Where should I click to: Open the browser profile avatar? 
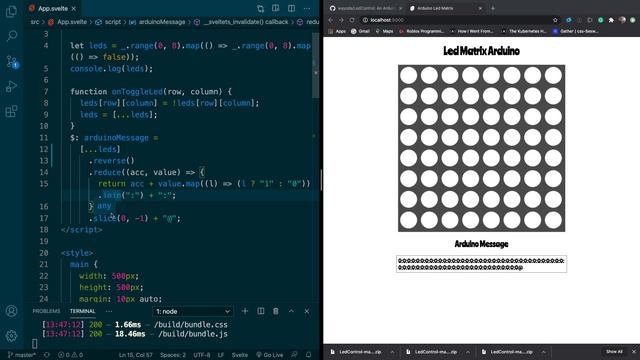tap(622, 20)
